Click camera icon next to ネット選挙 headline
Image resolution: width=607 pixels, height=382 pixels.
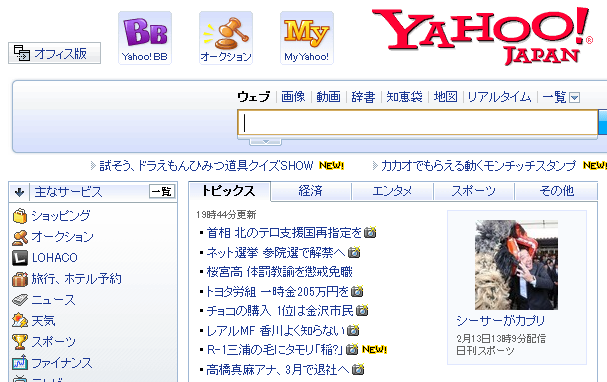click(x=354, y=252)
